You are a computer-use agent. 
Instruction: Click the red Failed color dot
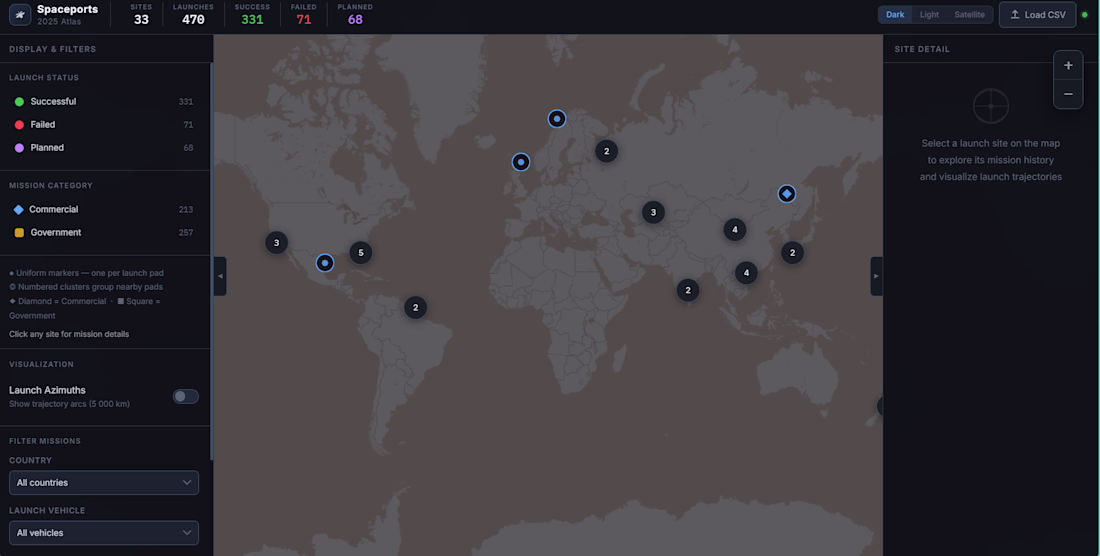pos(19,125)
